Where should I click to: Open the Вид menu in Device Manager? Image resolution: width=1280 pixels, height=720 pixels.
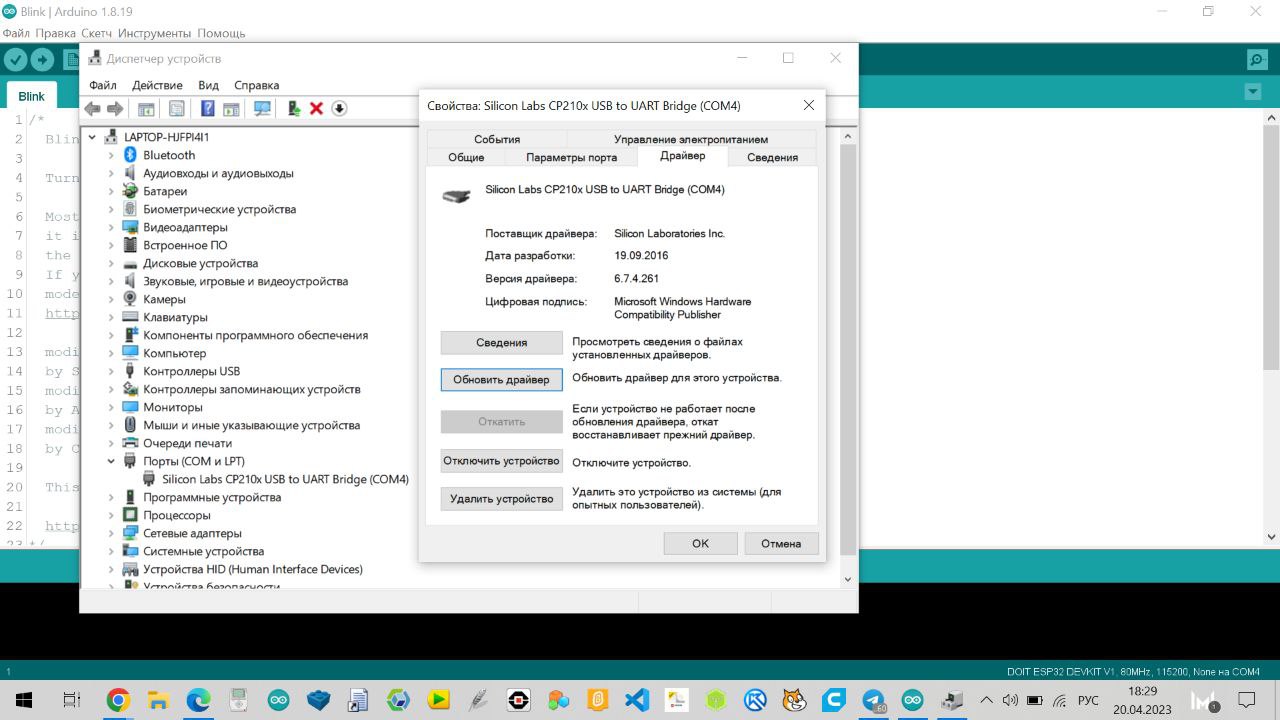(x=208, y=85)
